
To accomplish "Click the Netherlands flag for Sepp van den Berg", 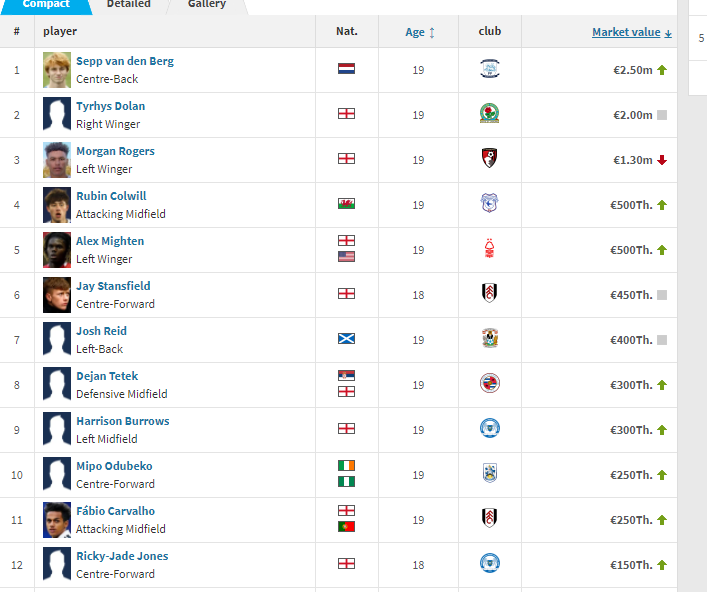I will [x=346, y=69].
